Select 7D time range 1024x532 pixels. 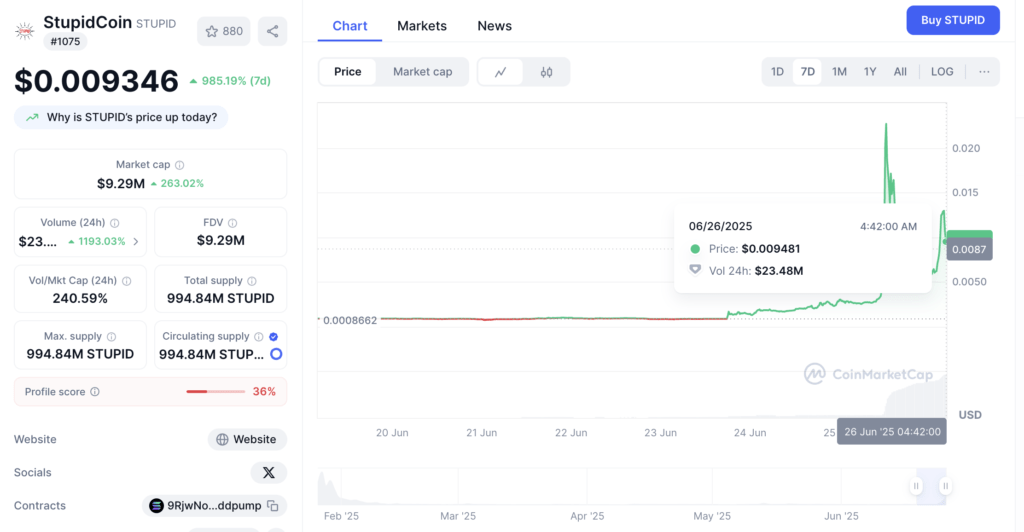(x=808, y=72)
